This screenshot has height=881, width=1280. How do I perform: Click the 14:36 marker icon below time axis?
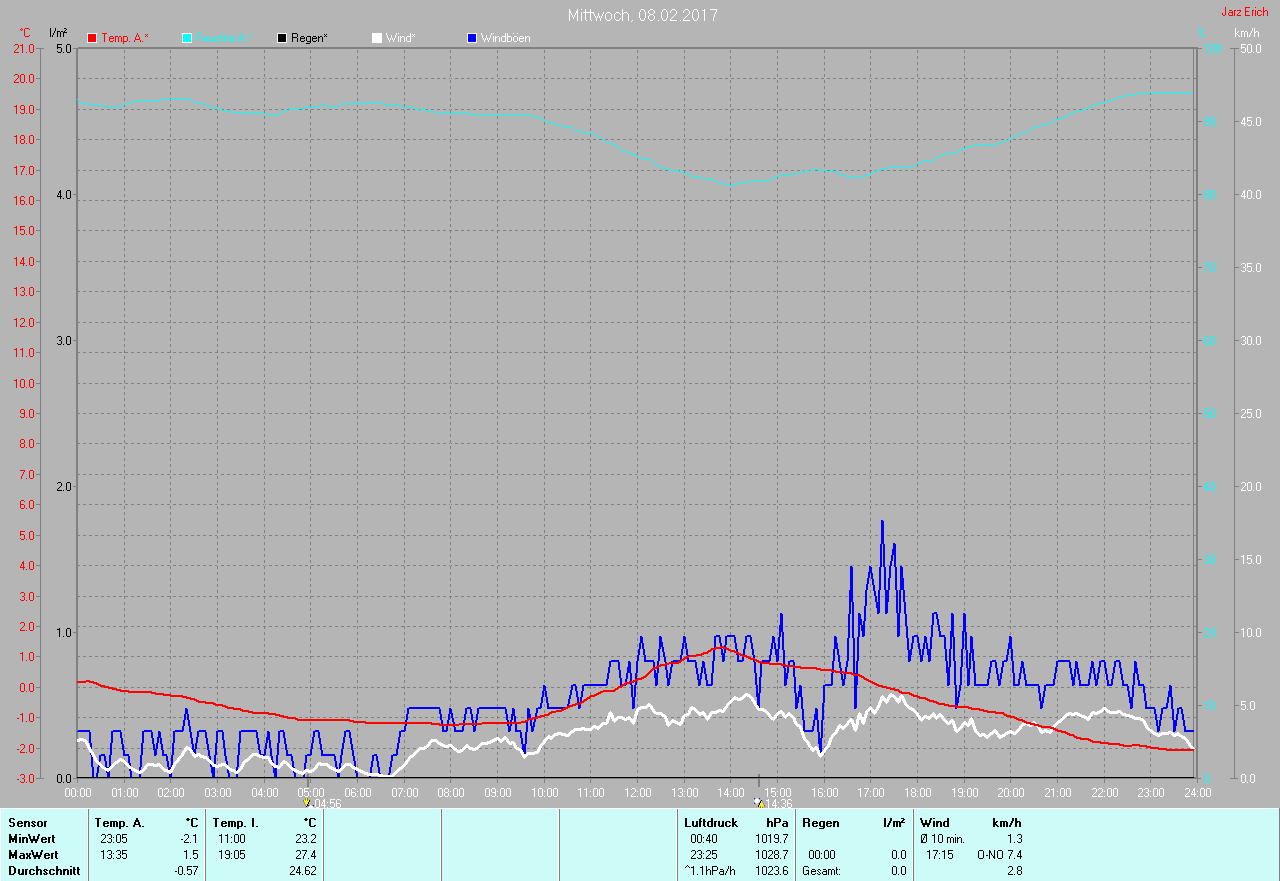(759, 802)
